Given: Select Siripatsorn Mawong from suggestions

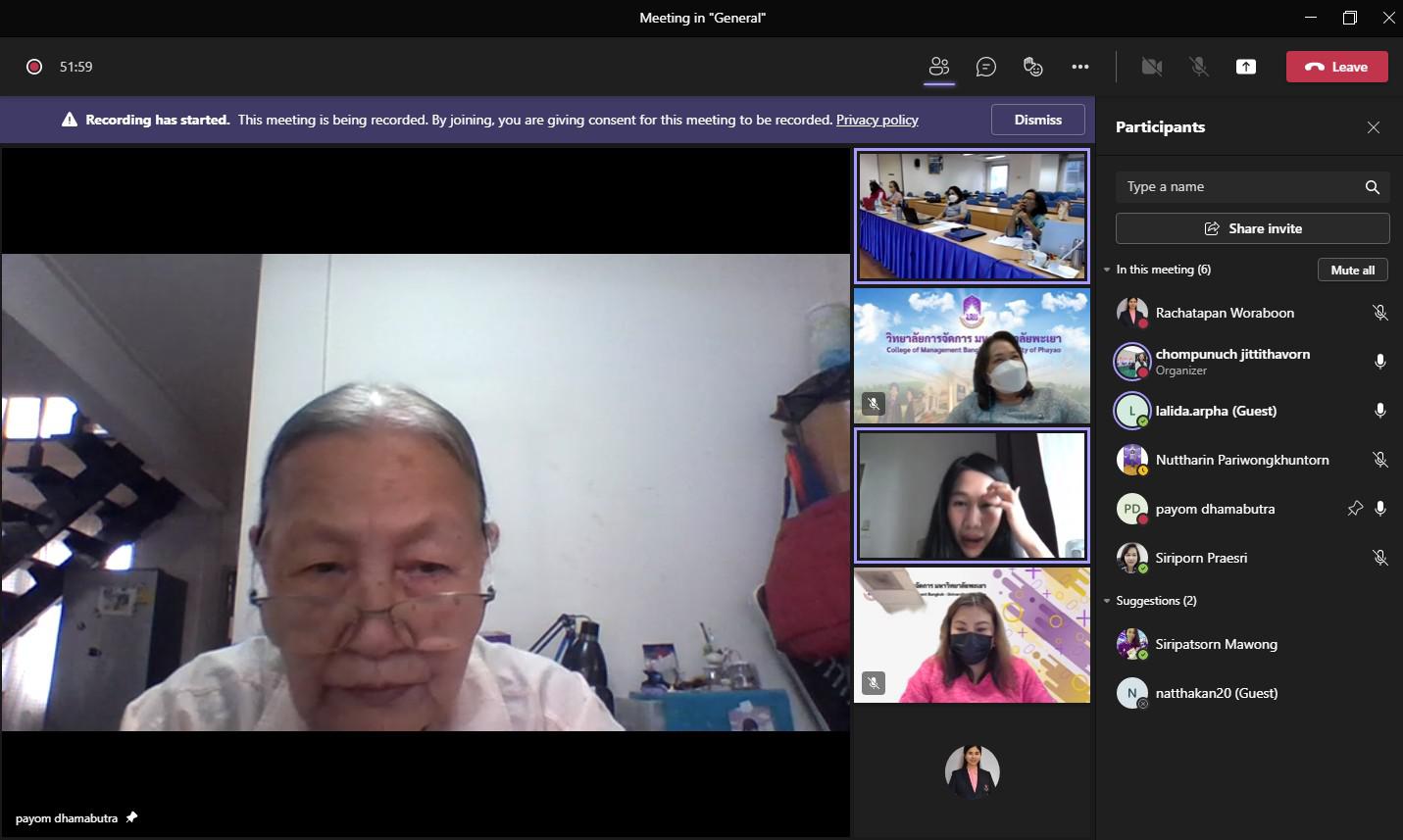Looking at the screenshot, I should pos(1216,644).
